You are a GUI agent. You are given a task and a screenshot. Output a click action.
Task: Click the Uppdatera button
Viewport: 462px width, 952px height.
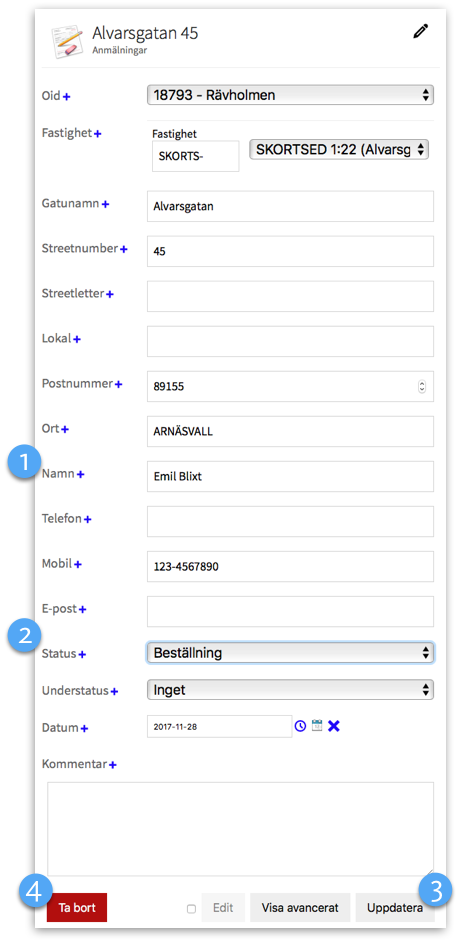coord(395,908)
